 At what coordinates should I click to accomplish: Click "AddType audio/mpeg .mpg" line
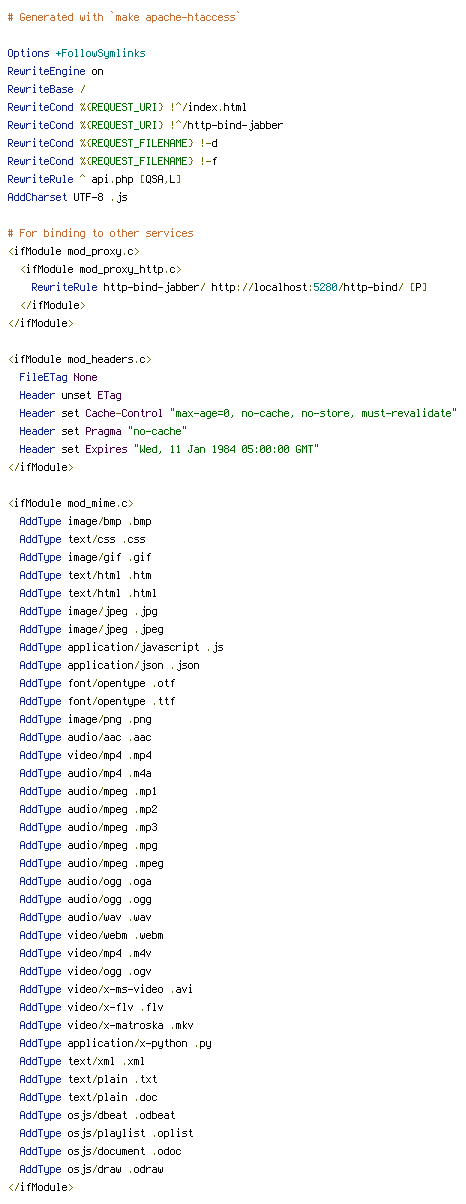pyautogui.click(x=88, y=845)
